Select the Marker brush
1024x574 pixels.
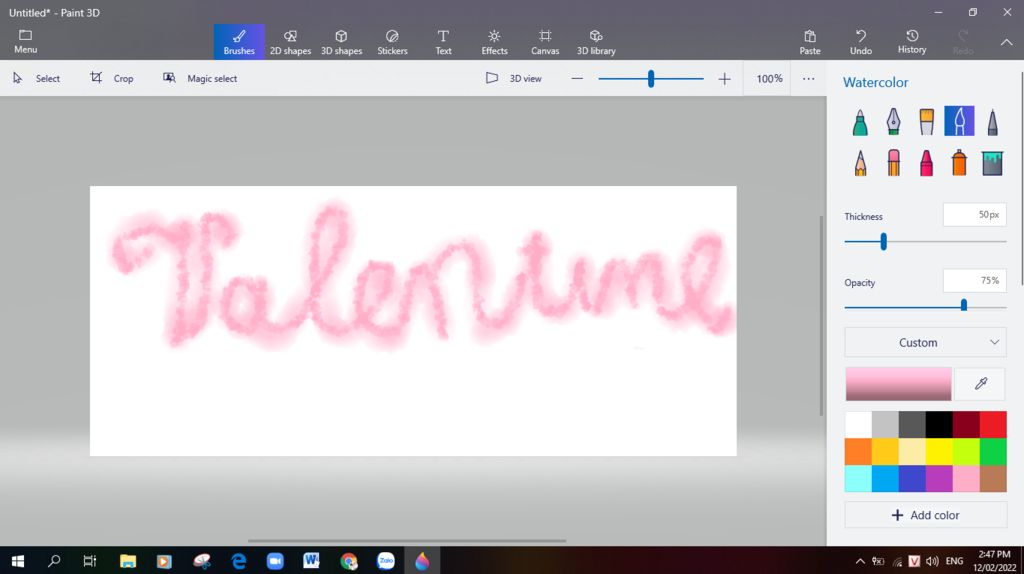(860, 121)
